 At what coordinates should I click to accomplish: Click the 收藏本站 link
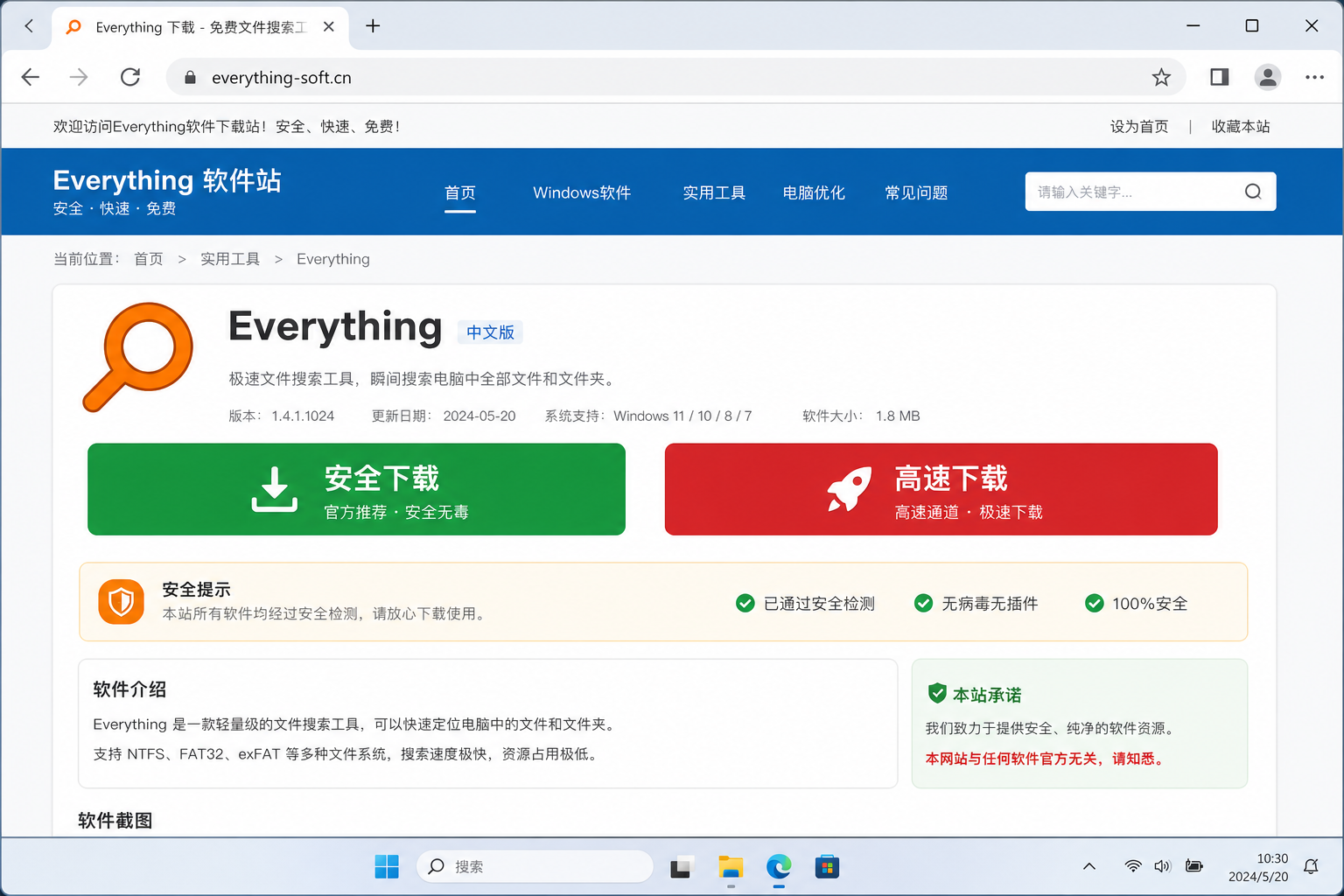1241,127
